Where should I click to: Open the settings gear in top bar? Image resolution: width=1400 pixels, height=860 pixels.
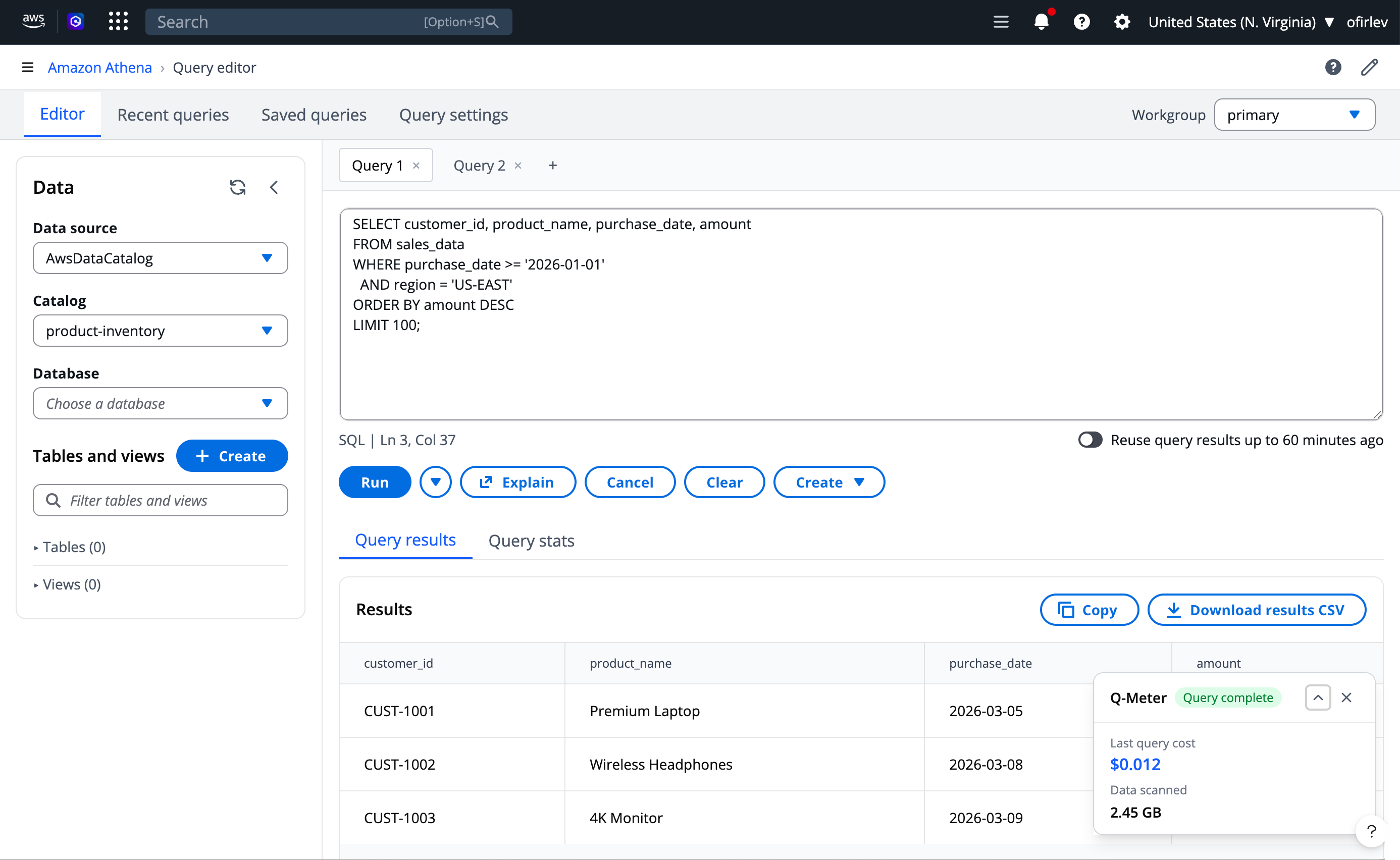point(1122,22)
